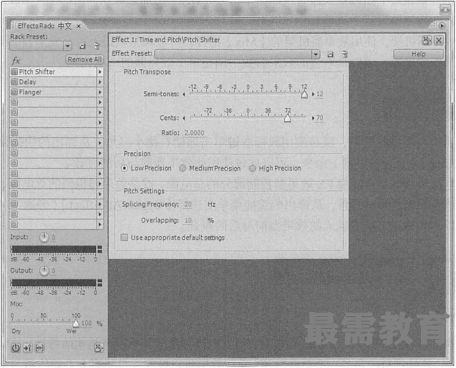This screenshot has width=456, height=368.
Task: Switch to the Effects Rack tab
Action: pyautogui.click(x=44, y=26)
